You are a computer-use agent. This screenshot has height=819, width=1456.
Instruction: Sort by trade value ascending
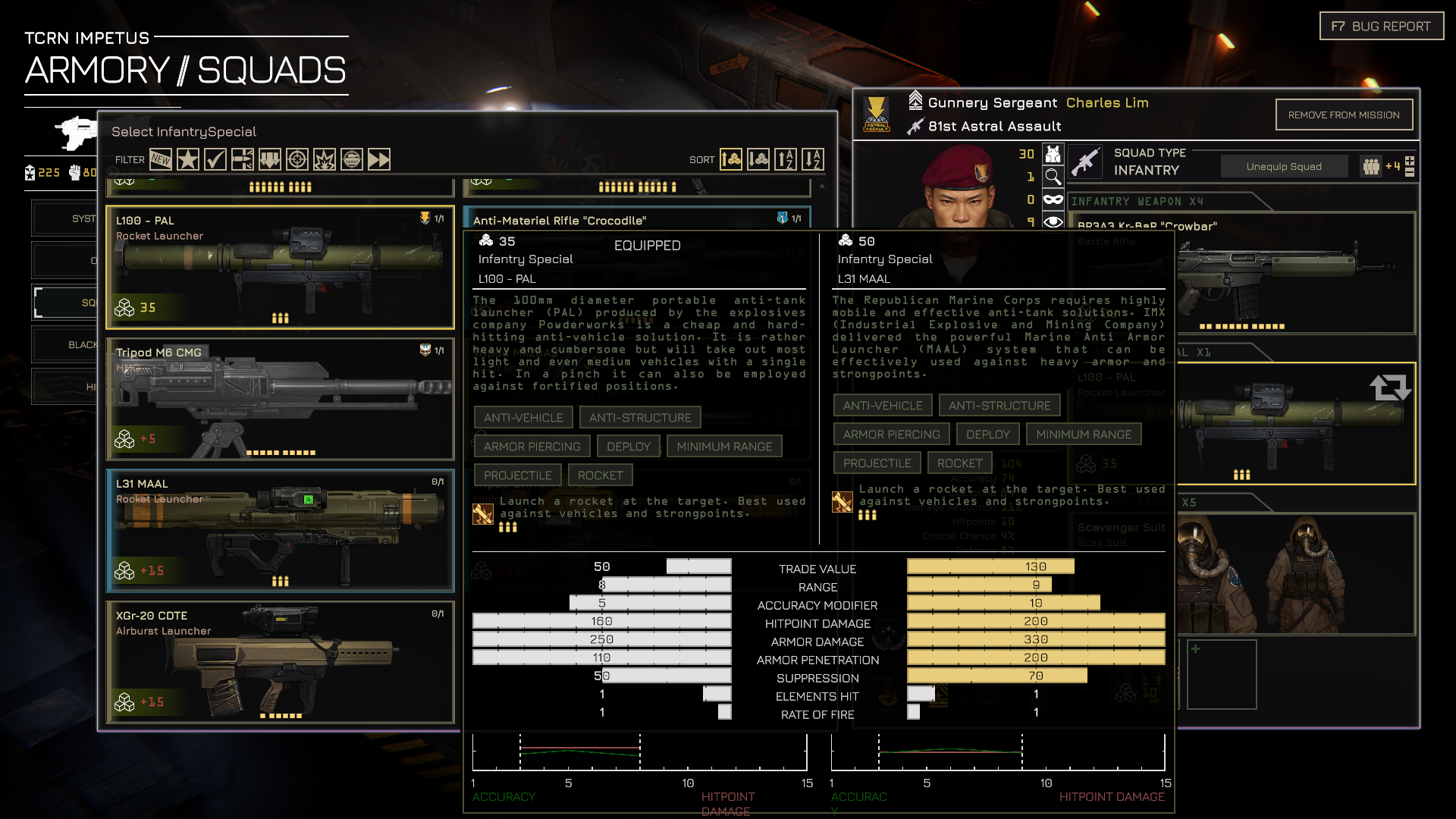[x=731, y=159]
